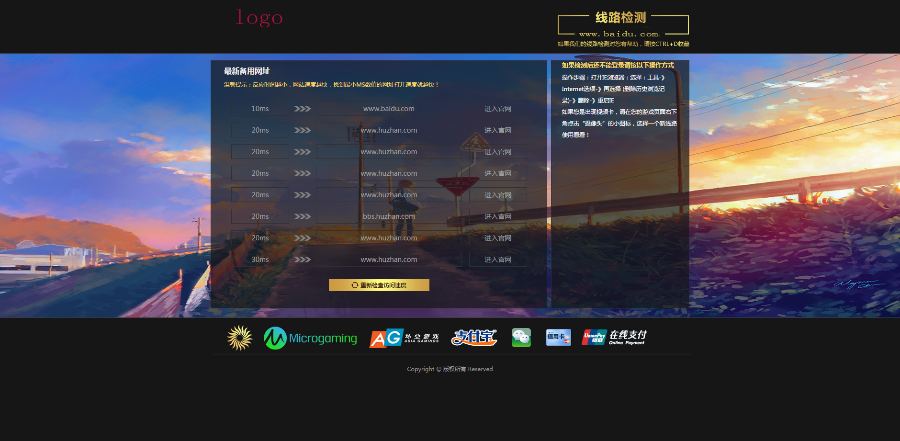Click the 最新备用网址 heading
Viewport: 900px width, 441px height.
click(247, 71)
